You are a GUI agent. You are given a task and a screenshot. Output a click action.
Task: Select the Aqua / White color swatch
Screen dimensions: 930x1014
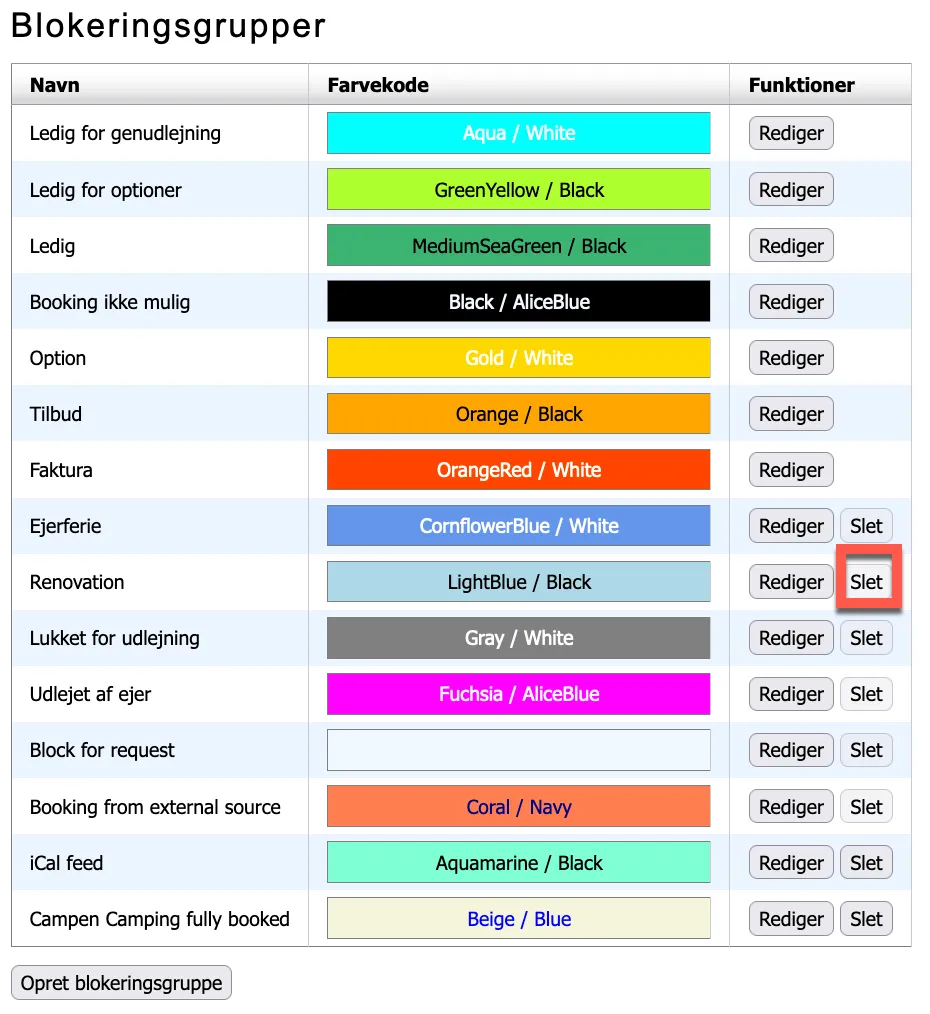(518, 133)
